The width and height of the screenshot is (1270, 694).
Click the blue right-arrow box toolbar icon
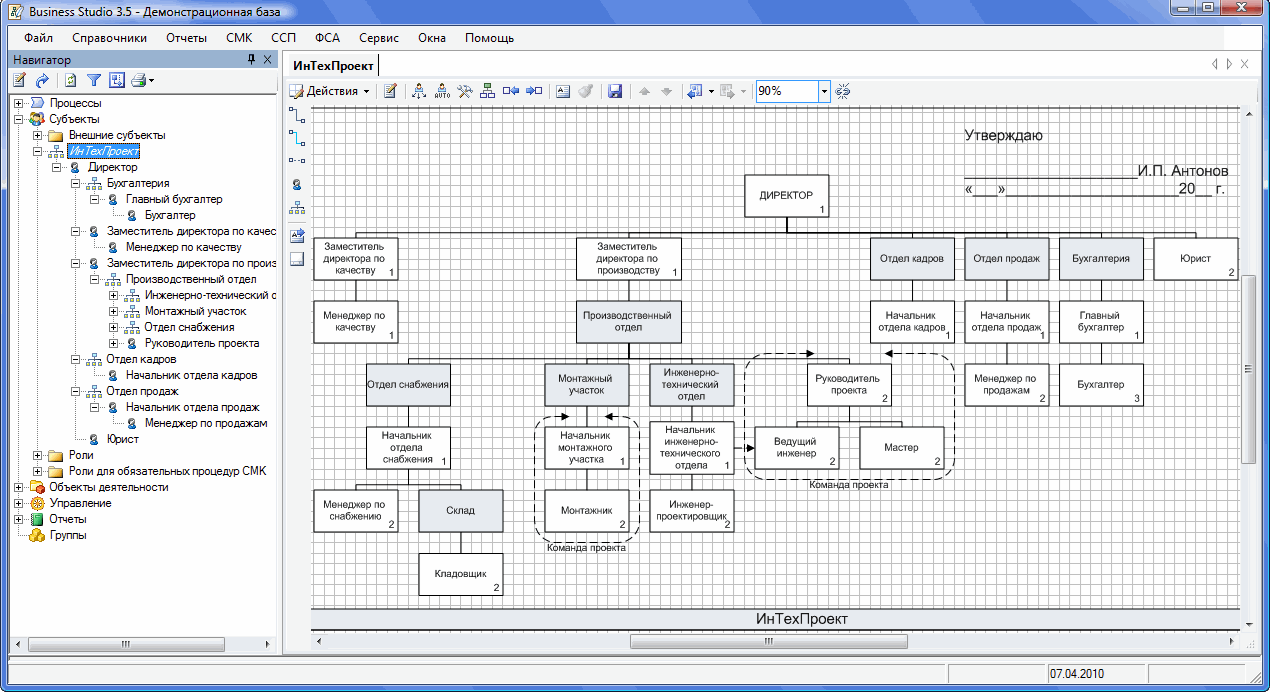[x=534, y=91]
